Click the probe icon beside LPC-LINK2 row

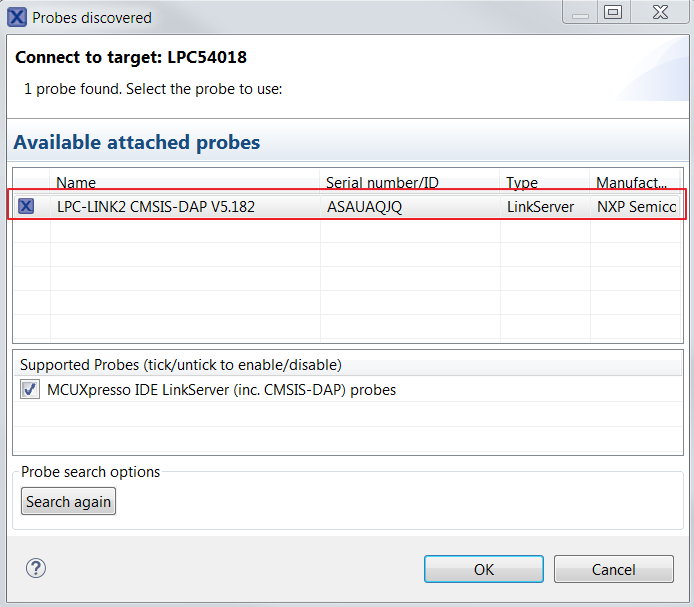(x=26, y=206)
